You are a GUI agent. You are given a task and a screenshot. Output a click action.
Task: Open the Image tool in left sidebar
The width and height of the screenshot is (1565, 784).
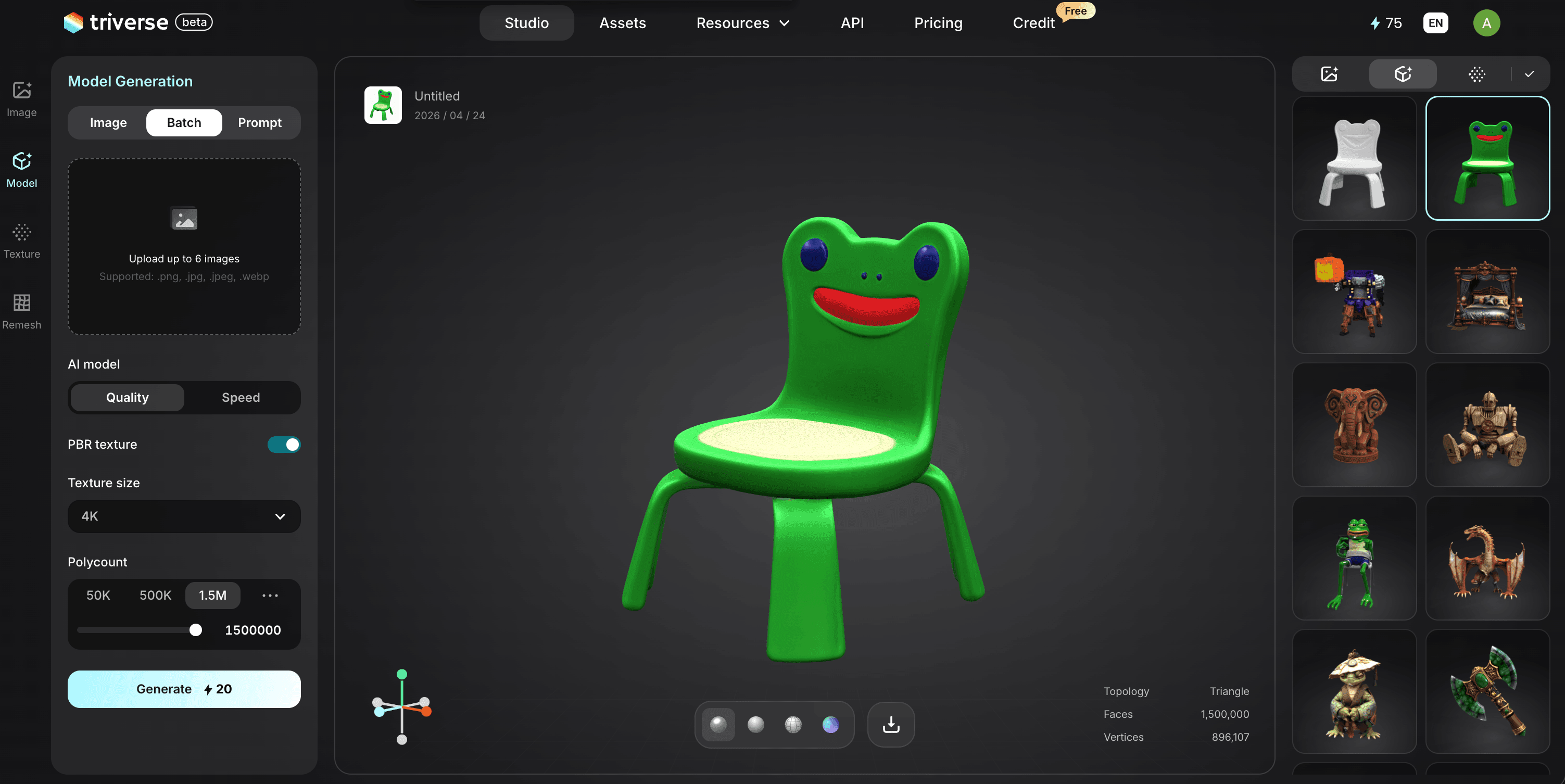point(22,99)
